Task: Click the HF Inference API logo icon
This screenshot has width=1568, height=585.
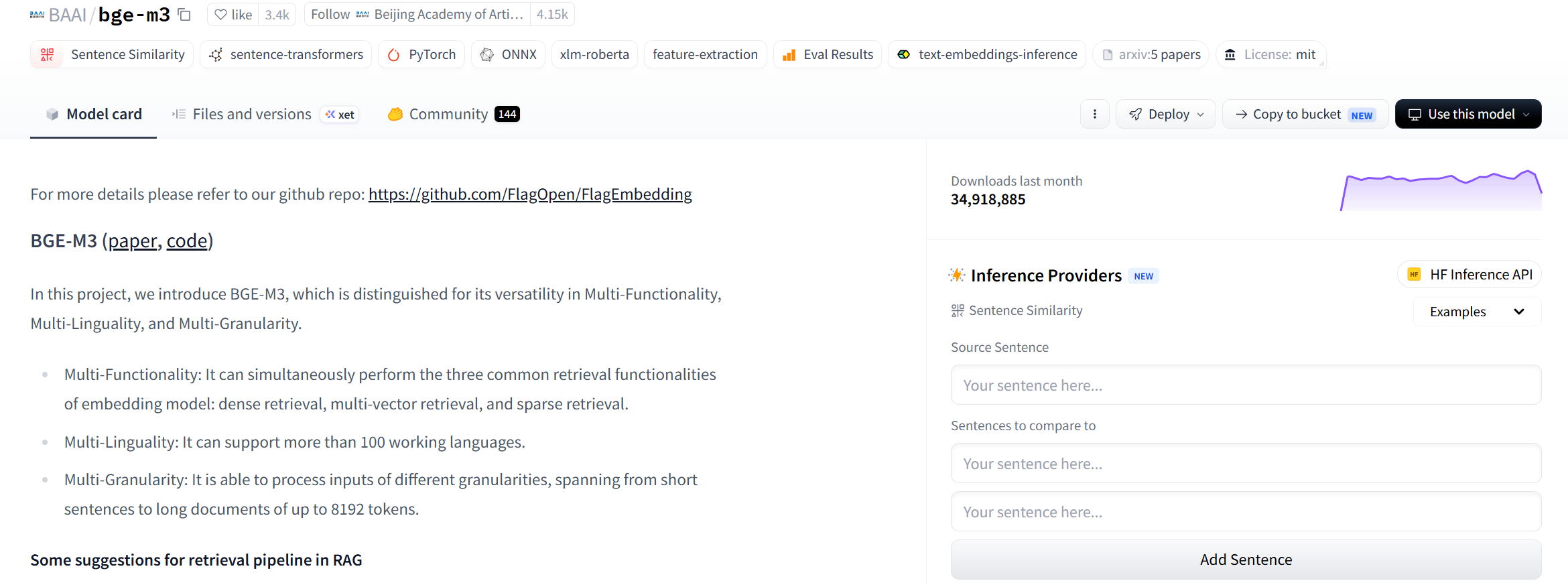Action: click(1415, 275)
